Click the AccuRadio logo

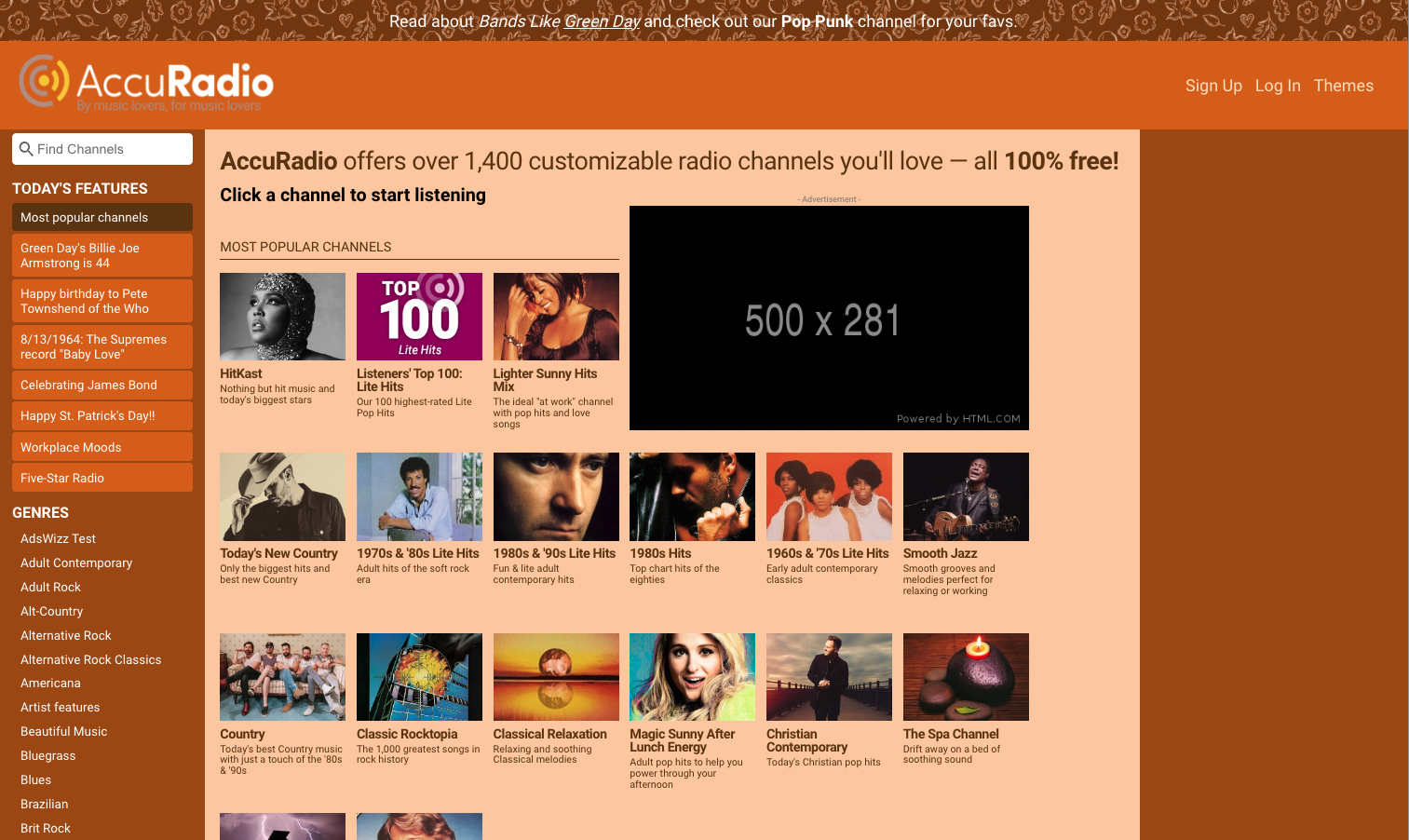pyautogui.click(x=146, y=84)
